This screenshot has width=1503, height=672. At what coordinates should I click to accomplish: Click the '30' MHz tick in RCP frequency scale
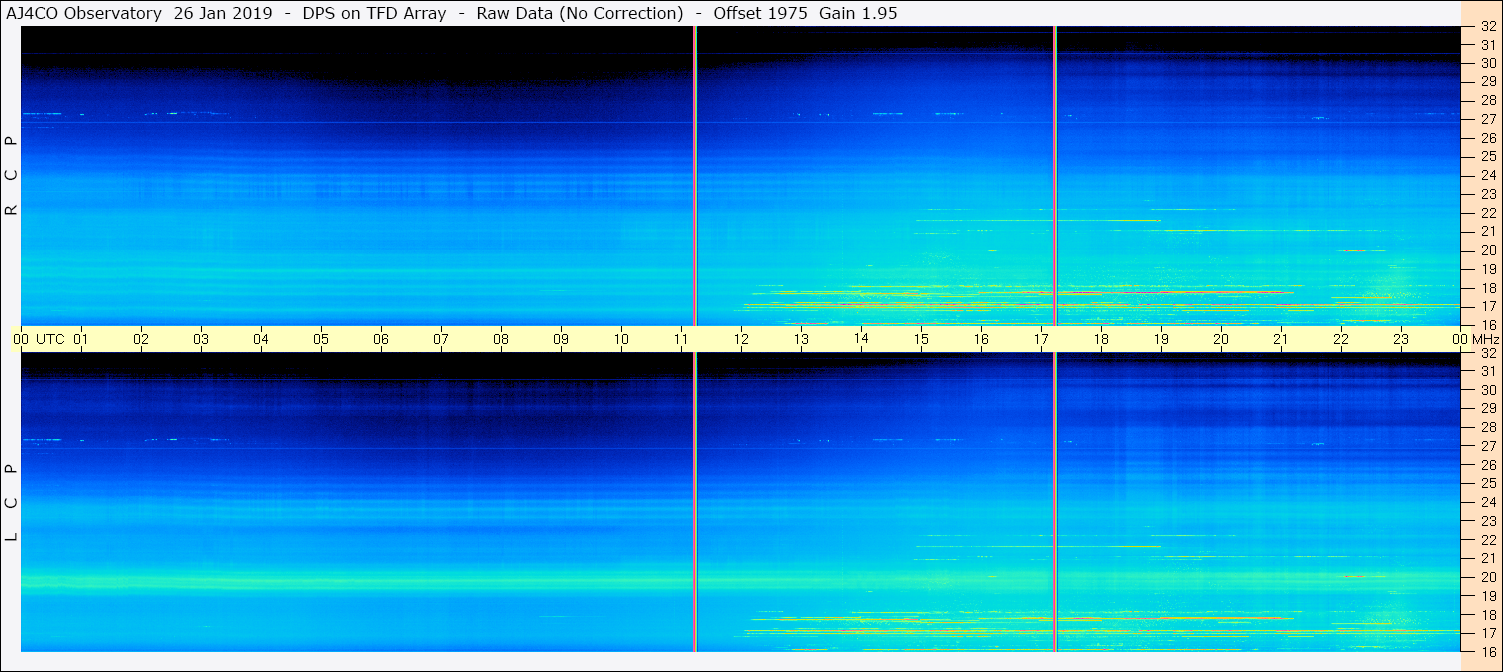(1488, 63)
